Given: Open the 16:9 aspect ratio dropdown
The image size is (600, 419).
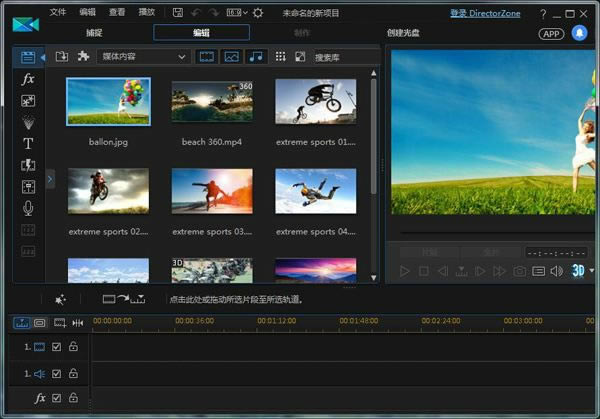Looking at the screenshot, I should [236, 13].
